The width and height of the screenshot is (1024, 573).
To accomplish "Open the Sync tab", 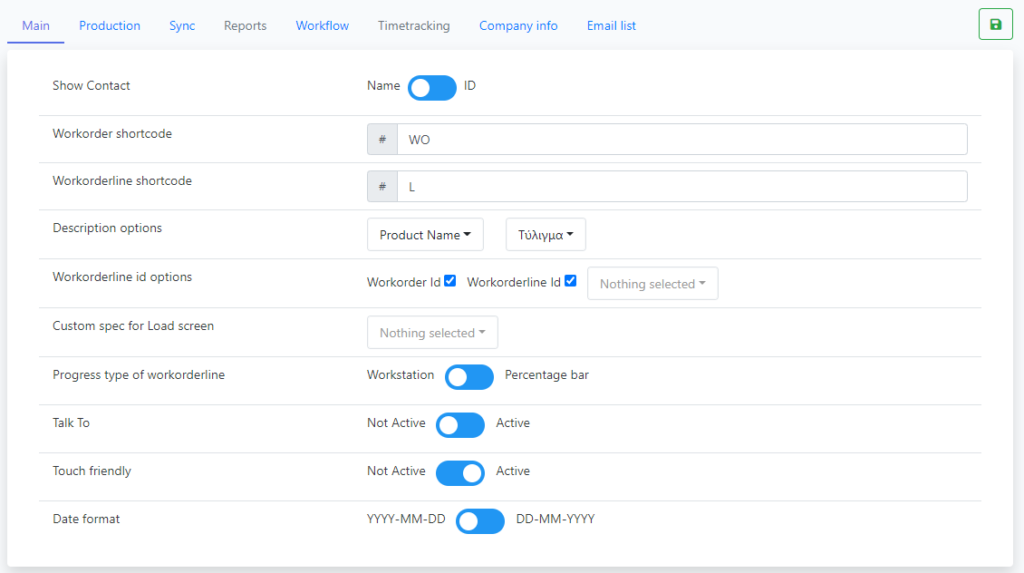I will 182,25.
